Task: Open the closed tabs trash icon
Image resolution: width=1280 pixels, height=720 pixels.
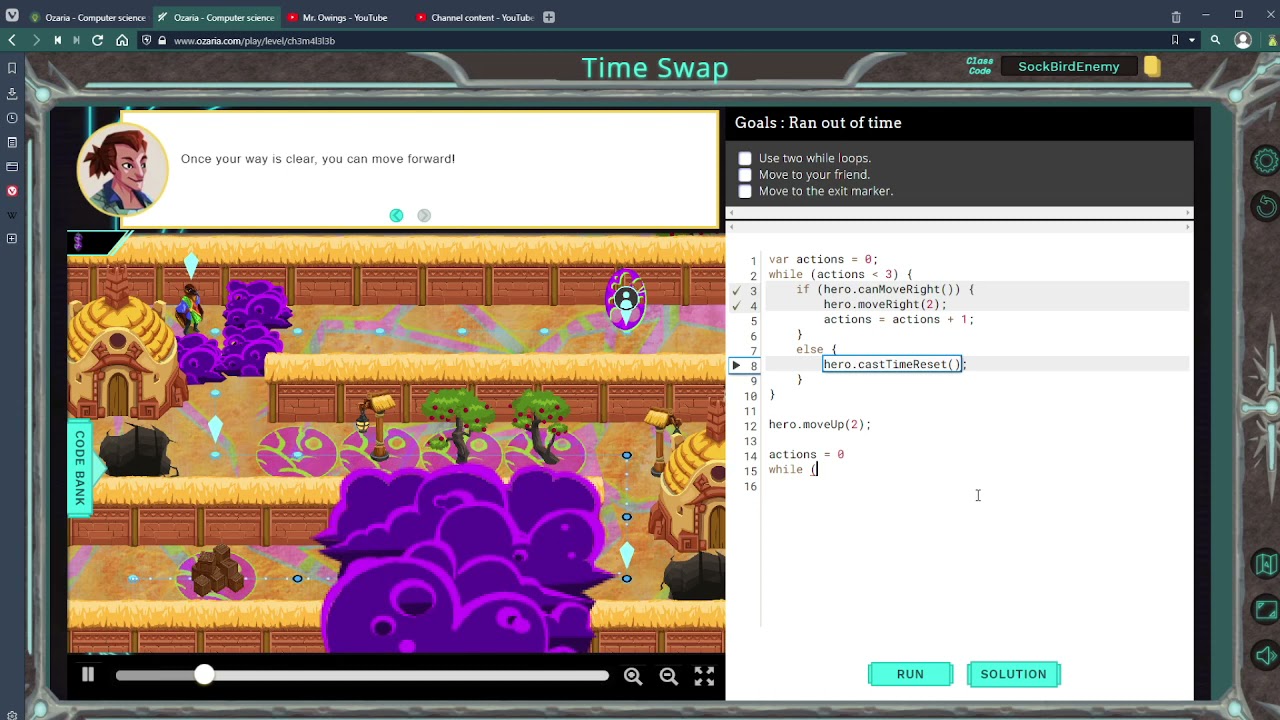Action: tap(1176, 16)
